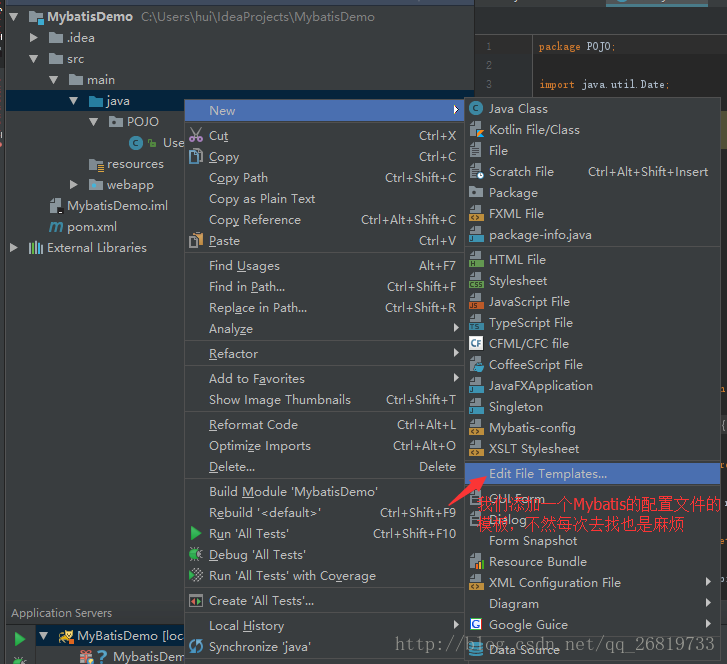The height and width of the screenshot is (664, 727).
Task: Choose Show Image Thumbnails
Action: (324, 400)
